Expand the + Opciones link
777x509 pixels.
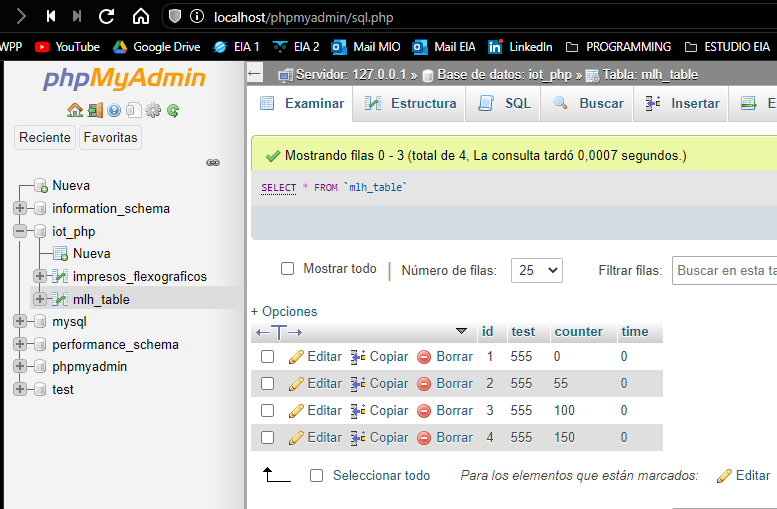(284, 311)
